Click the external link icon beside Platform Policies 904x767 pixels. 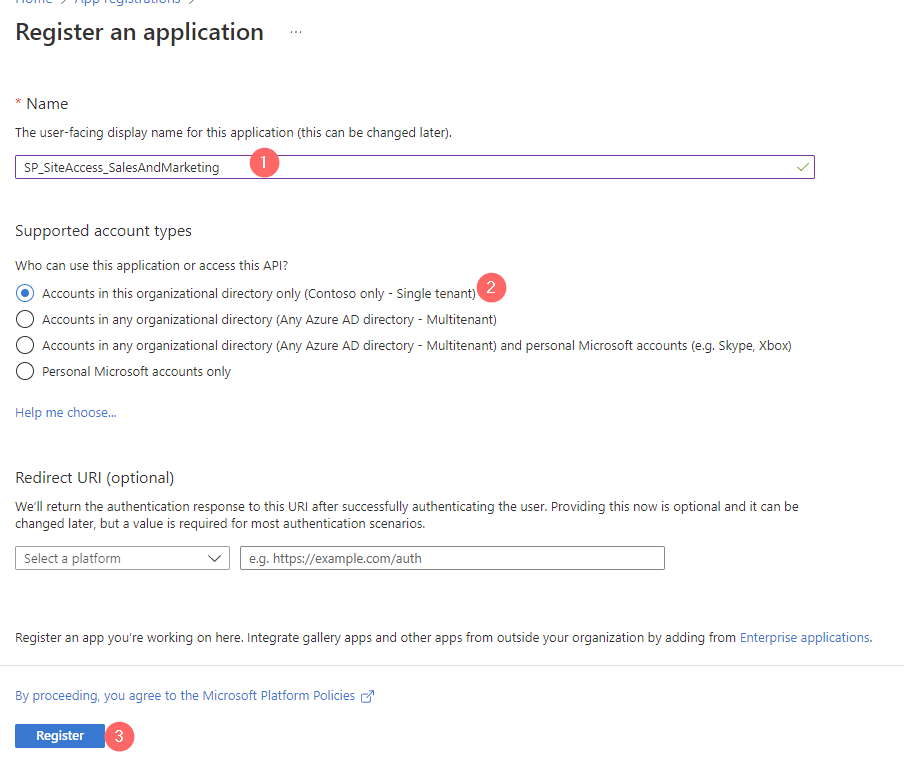tap(367, 696)
